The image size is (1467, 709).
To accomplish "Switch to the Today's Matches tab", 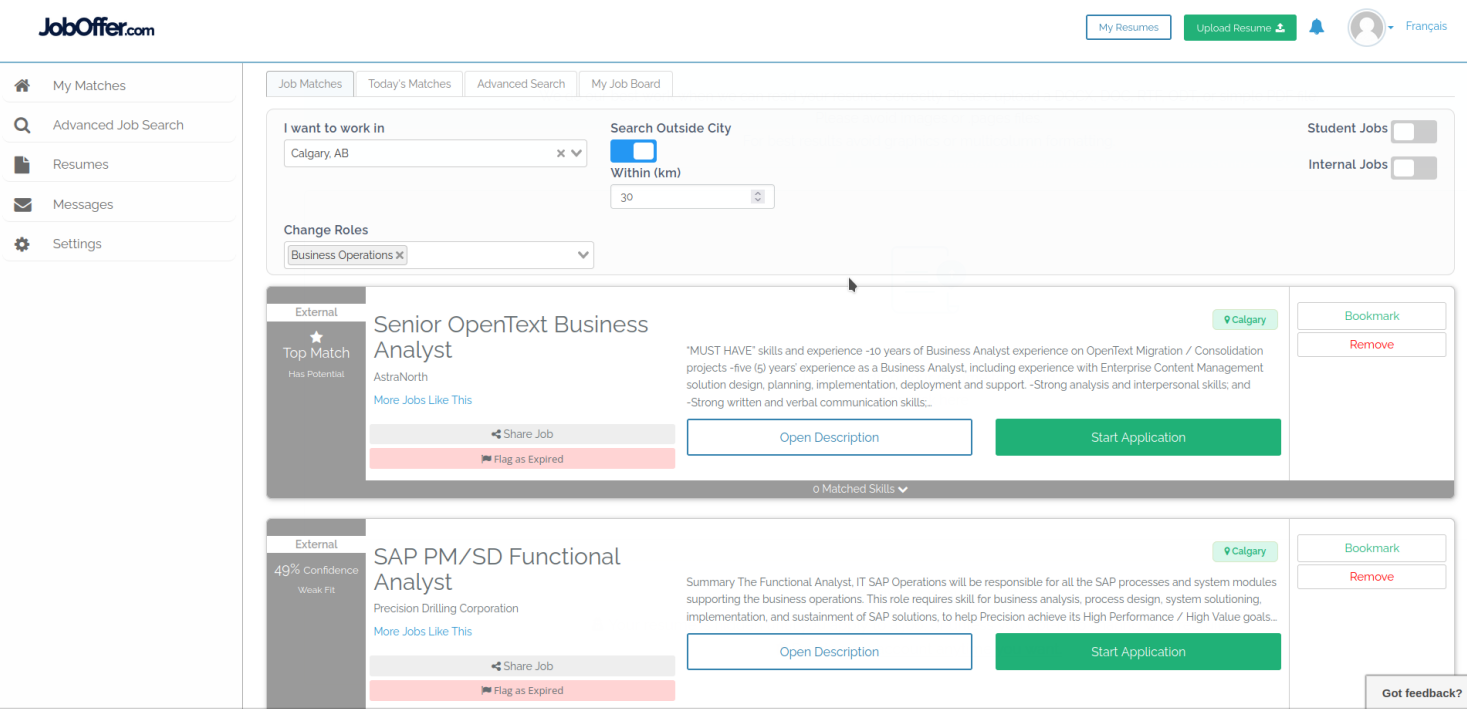I will click(409, 84).
